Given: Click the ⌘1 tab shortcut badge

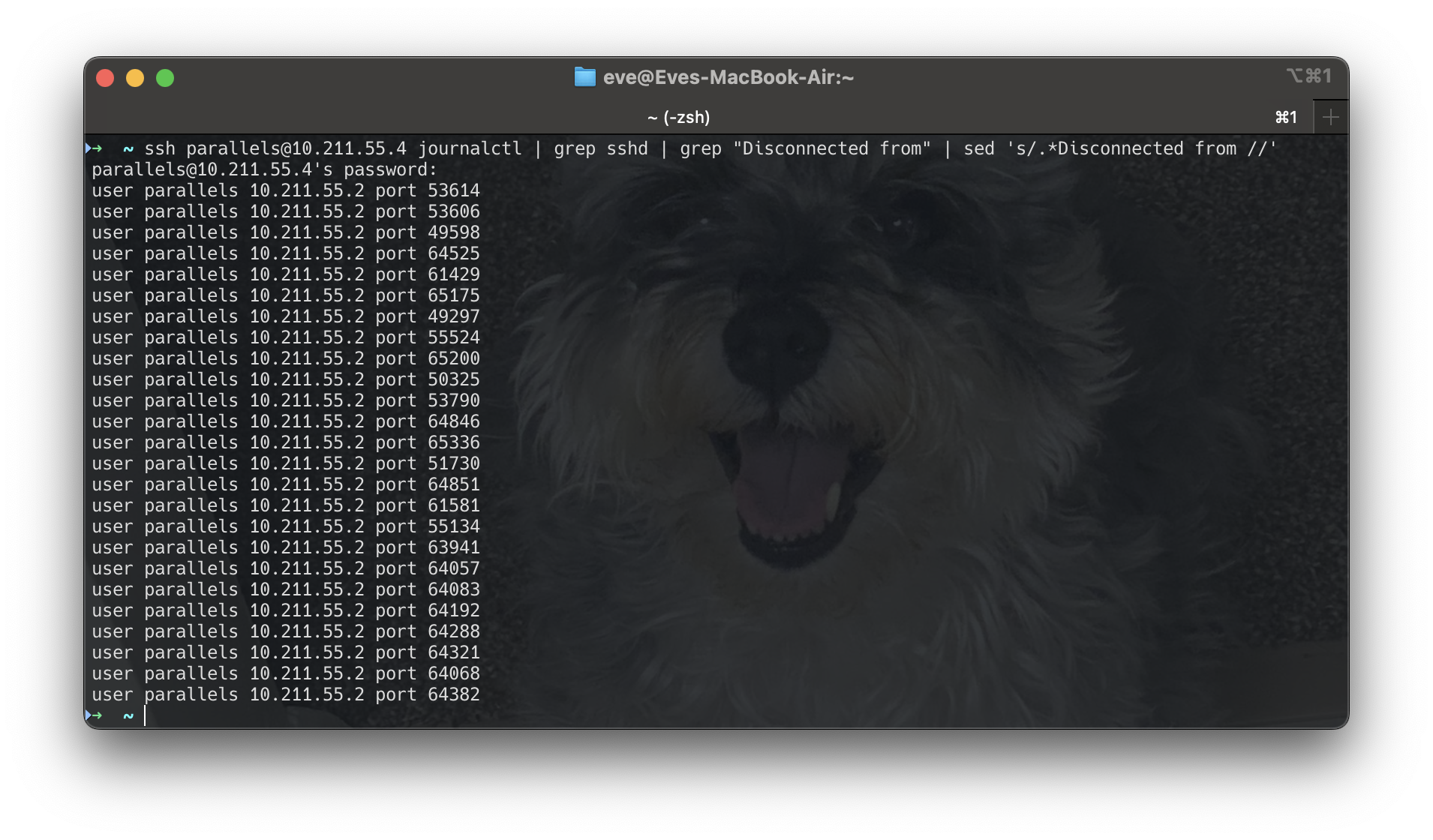Looking at the screenshot, I should pos(1286,117).
